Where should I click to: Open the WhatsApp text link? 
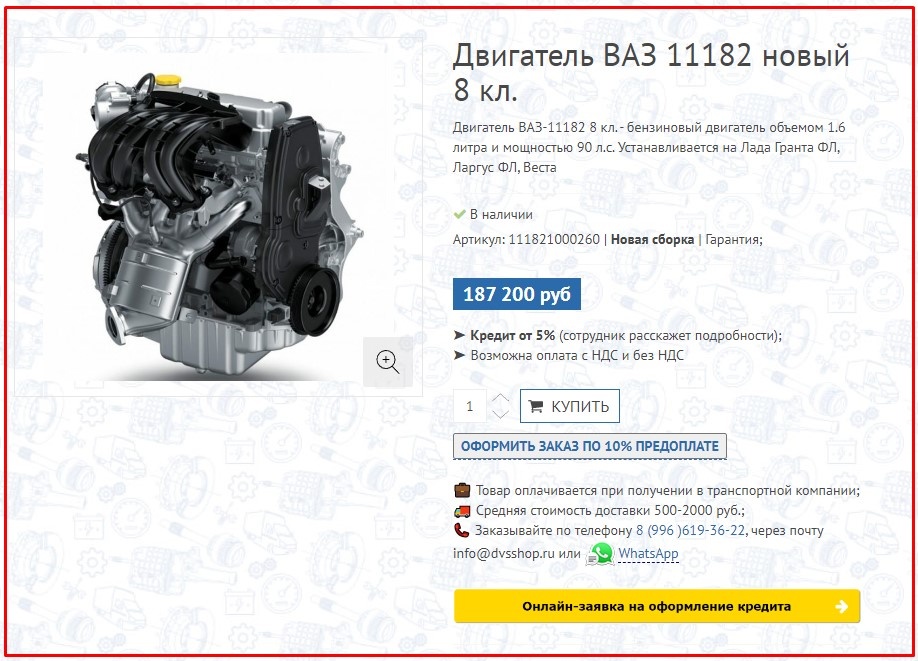coord(648,553)
